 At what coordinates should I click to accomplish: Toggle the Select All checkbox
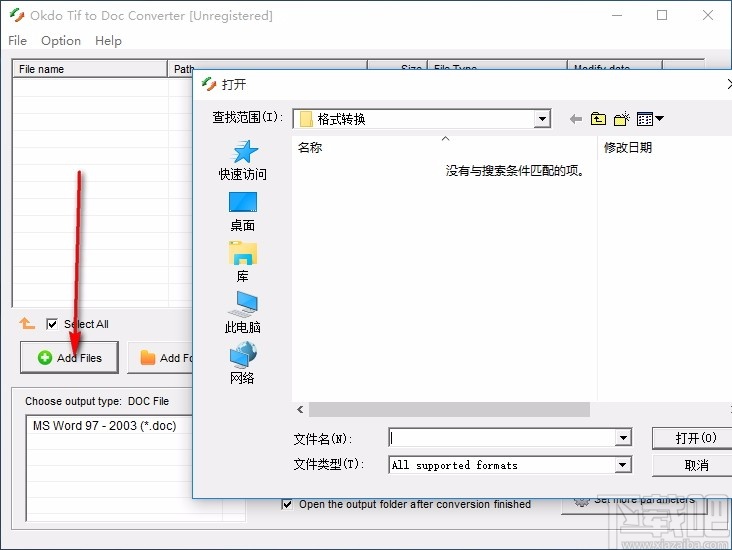point(52,324)
